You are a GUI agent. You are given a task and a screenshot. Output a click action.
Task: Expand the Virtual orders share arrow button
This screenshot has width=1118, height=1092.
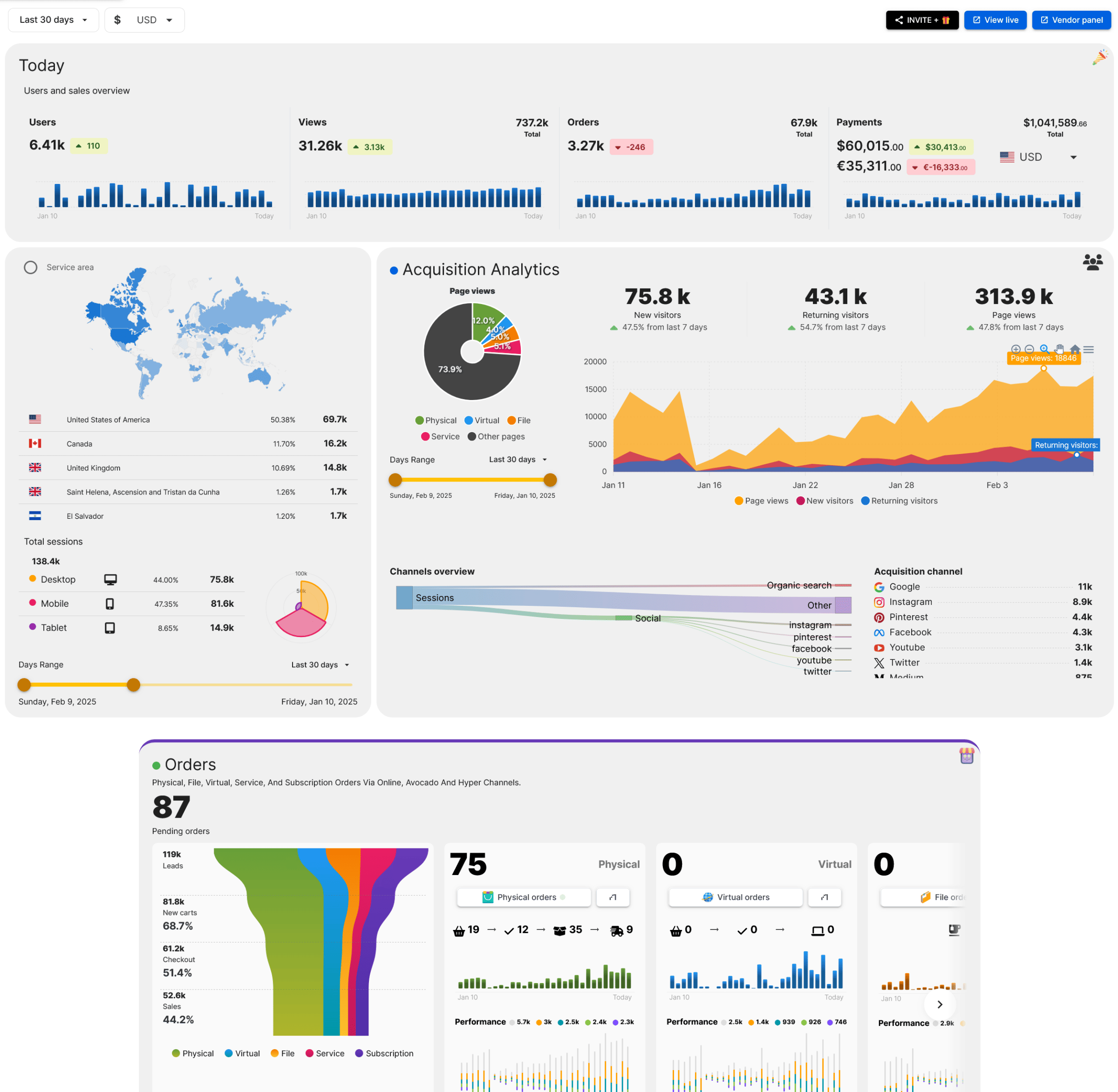(825, 897)
